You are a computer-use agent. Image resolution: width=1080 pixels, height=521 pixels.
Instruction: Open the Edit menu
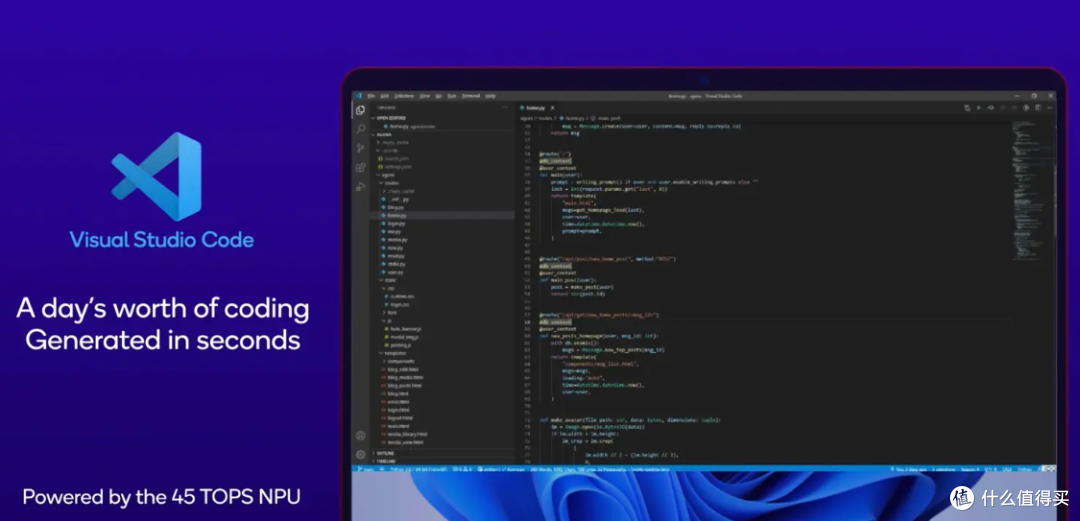point(384,96)
